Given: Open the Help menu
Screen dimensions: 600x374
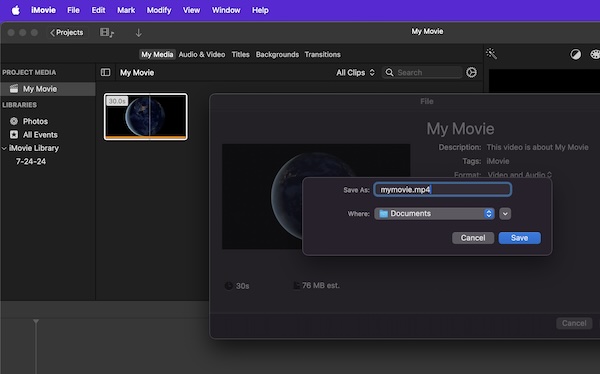Looking at the screenshot, I should point(260,10).
